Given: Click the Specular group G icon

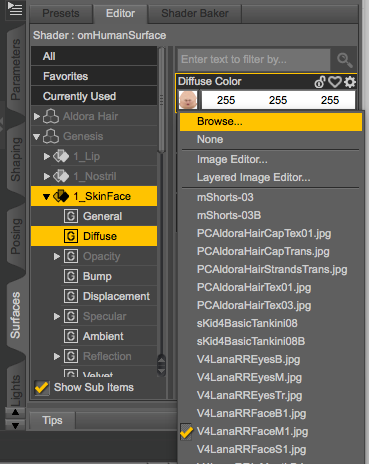Looking at the screenshot, I should pos(71,316).
